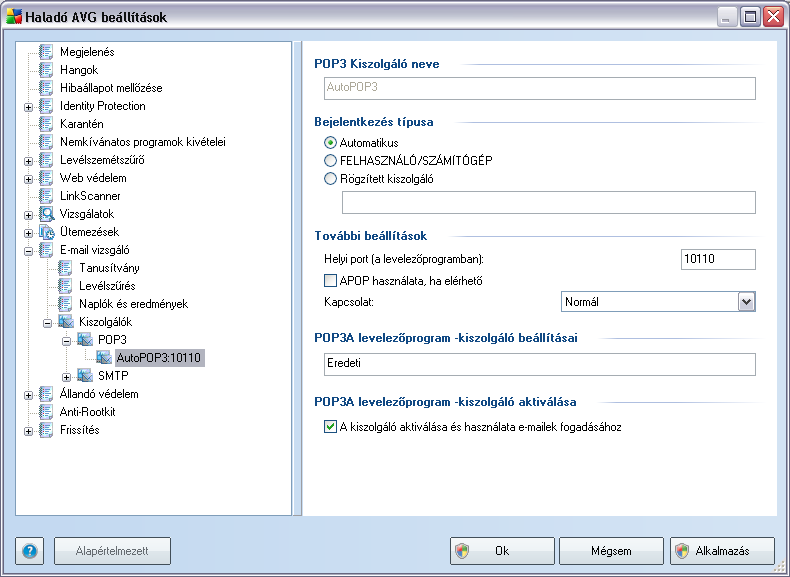Expand the Identity Protection node

pyautogui.click(x=28, y=107)
